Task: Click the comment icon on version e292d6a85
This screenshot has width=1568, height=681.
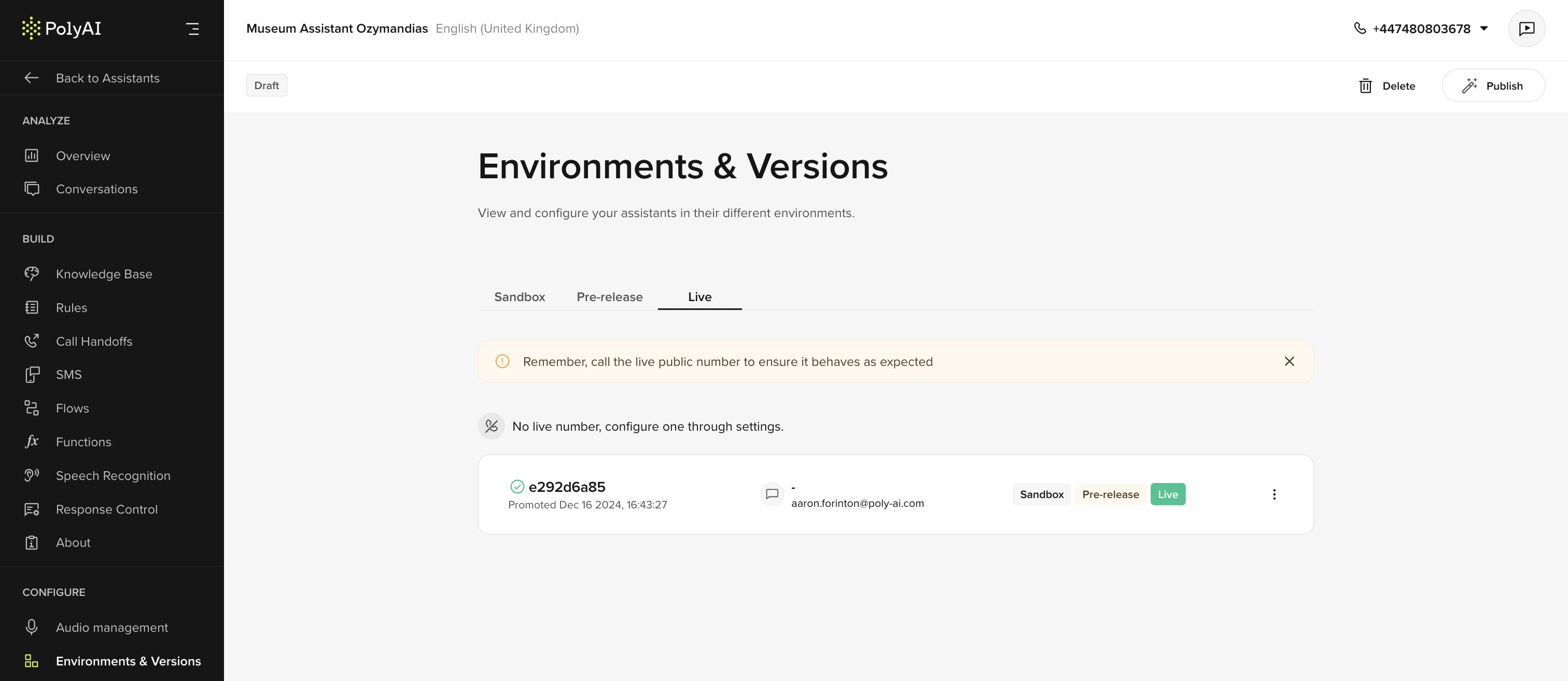Action: pos(772,494)
